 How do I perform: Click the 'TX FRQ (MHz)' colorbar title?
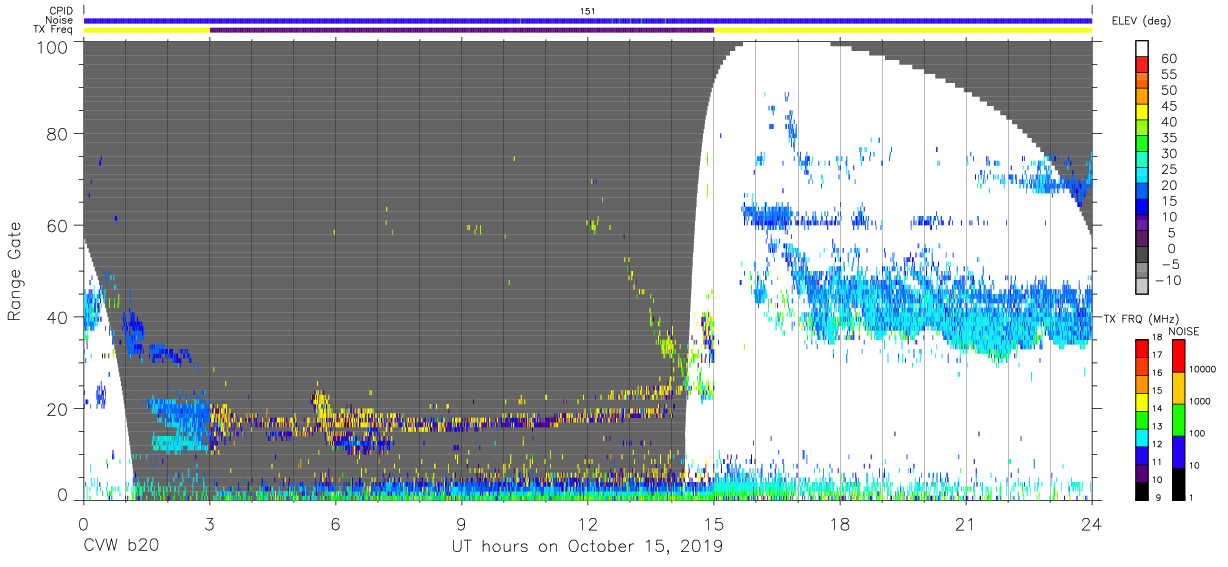point(1140,319)
